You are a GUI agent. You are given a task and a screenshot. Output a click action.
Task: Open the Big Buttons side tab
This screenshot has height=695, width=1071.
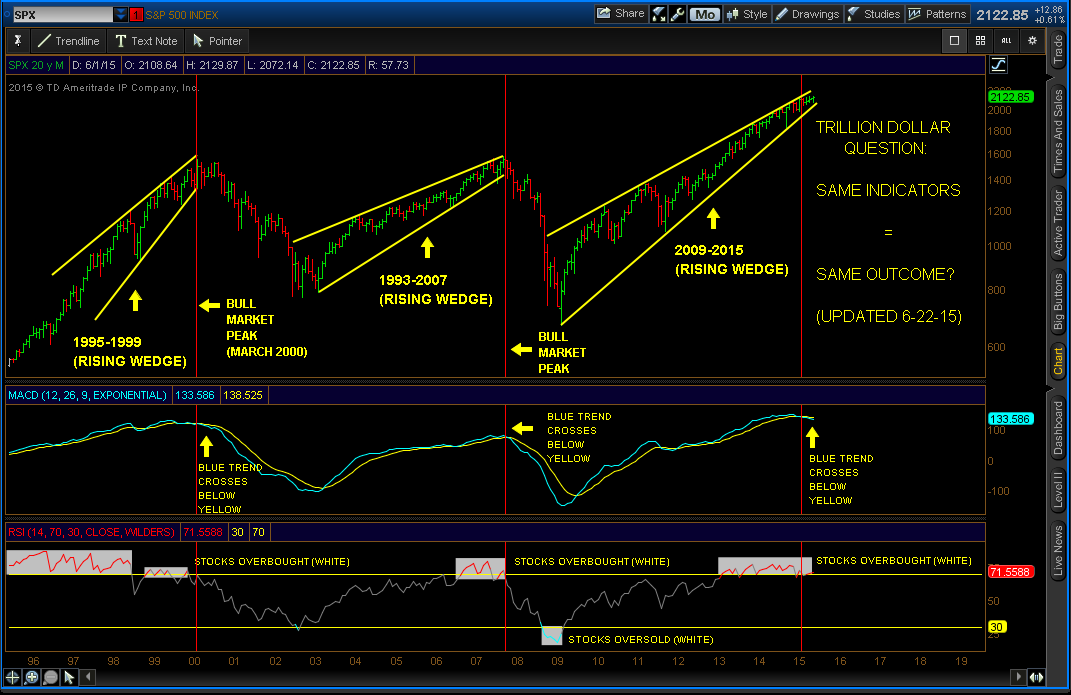pos(1058,302)
